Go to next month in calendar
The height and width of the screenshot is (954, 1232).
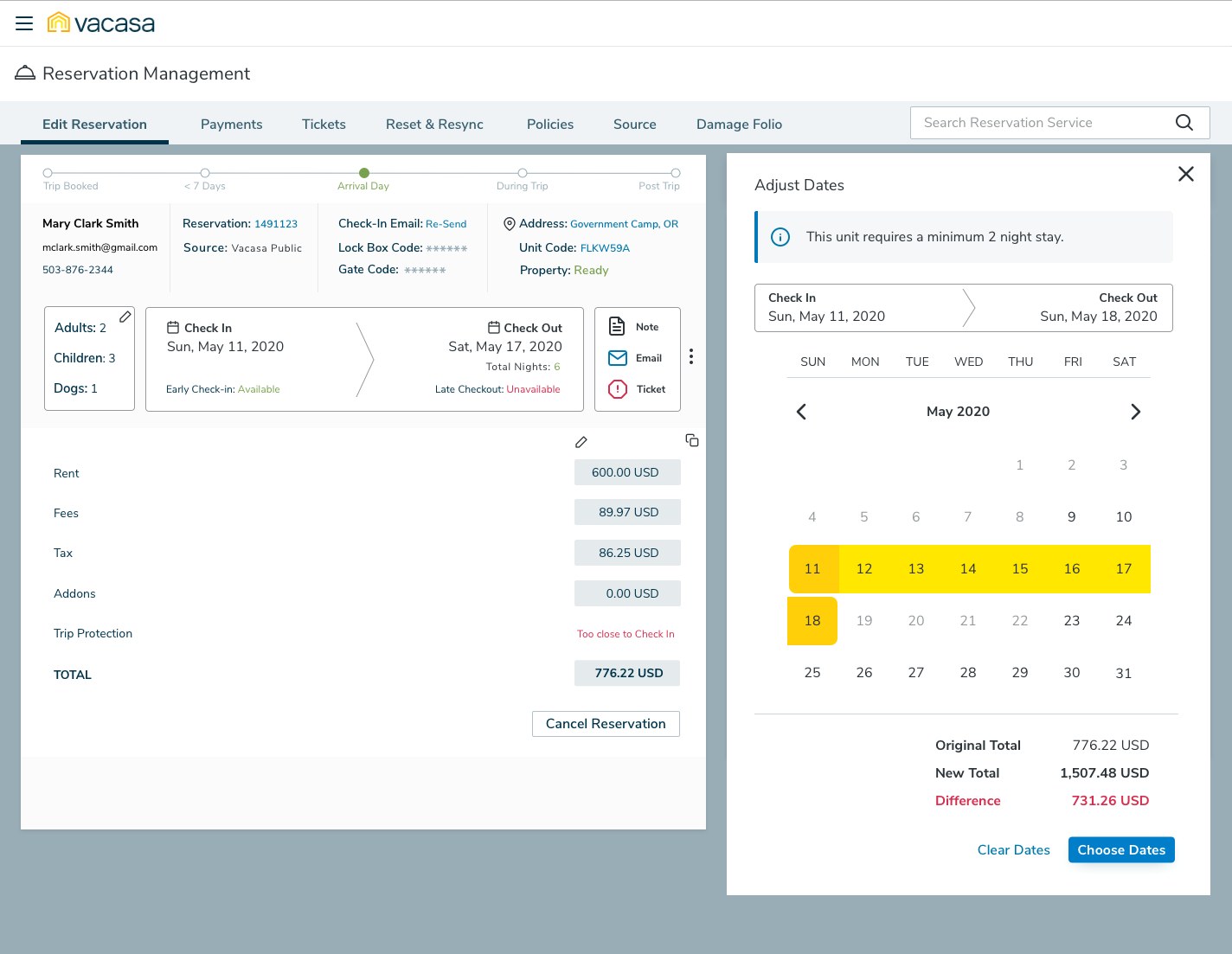pos(1136,412)
